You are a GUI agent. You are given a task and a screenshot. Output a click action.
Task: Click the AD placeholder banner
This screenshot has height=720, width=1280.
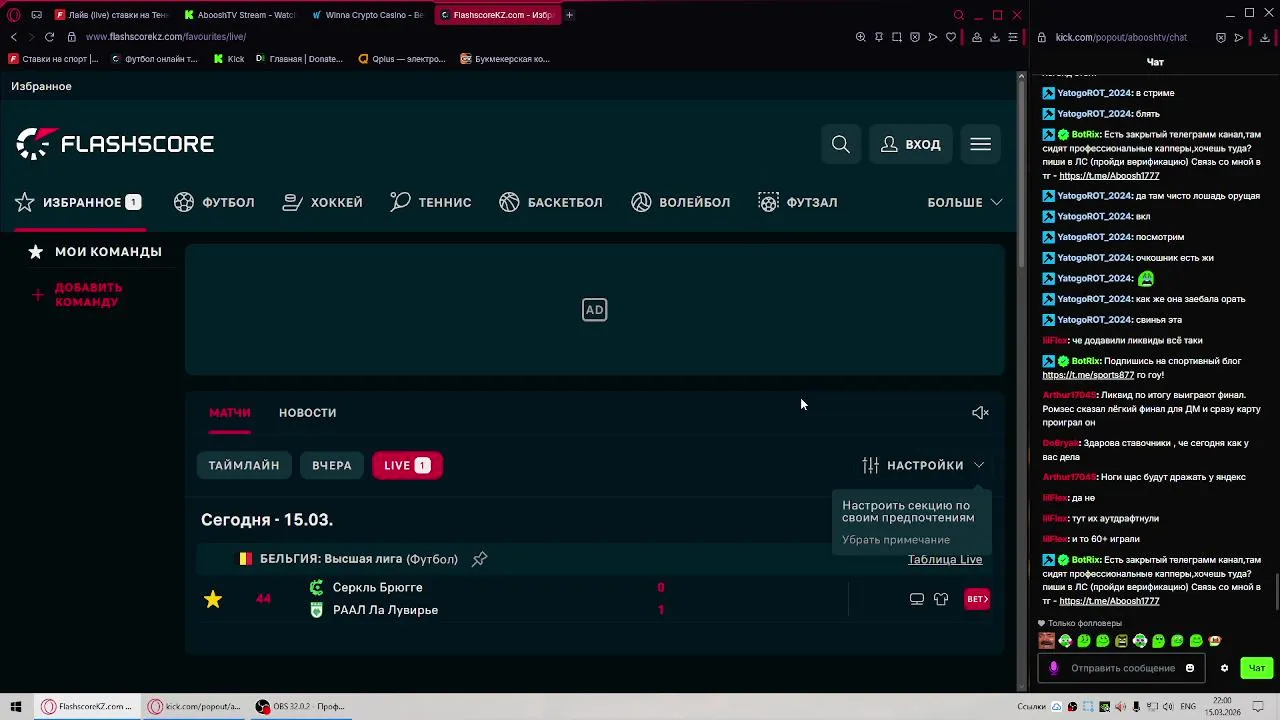click(x=595, y=310)
